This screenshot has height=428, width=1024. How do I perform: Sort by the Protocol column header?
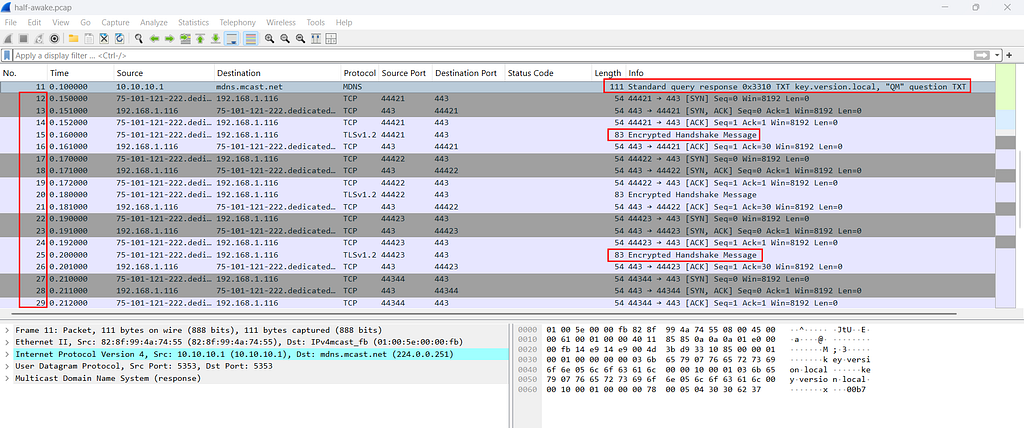coord(360,73)
